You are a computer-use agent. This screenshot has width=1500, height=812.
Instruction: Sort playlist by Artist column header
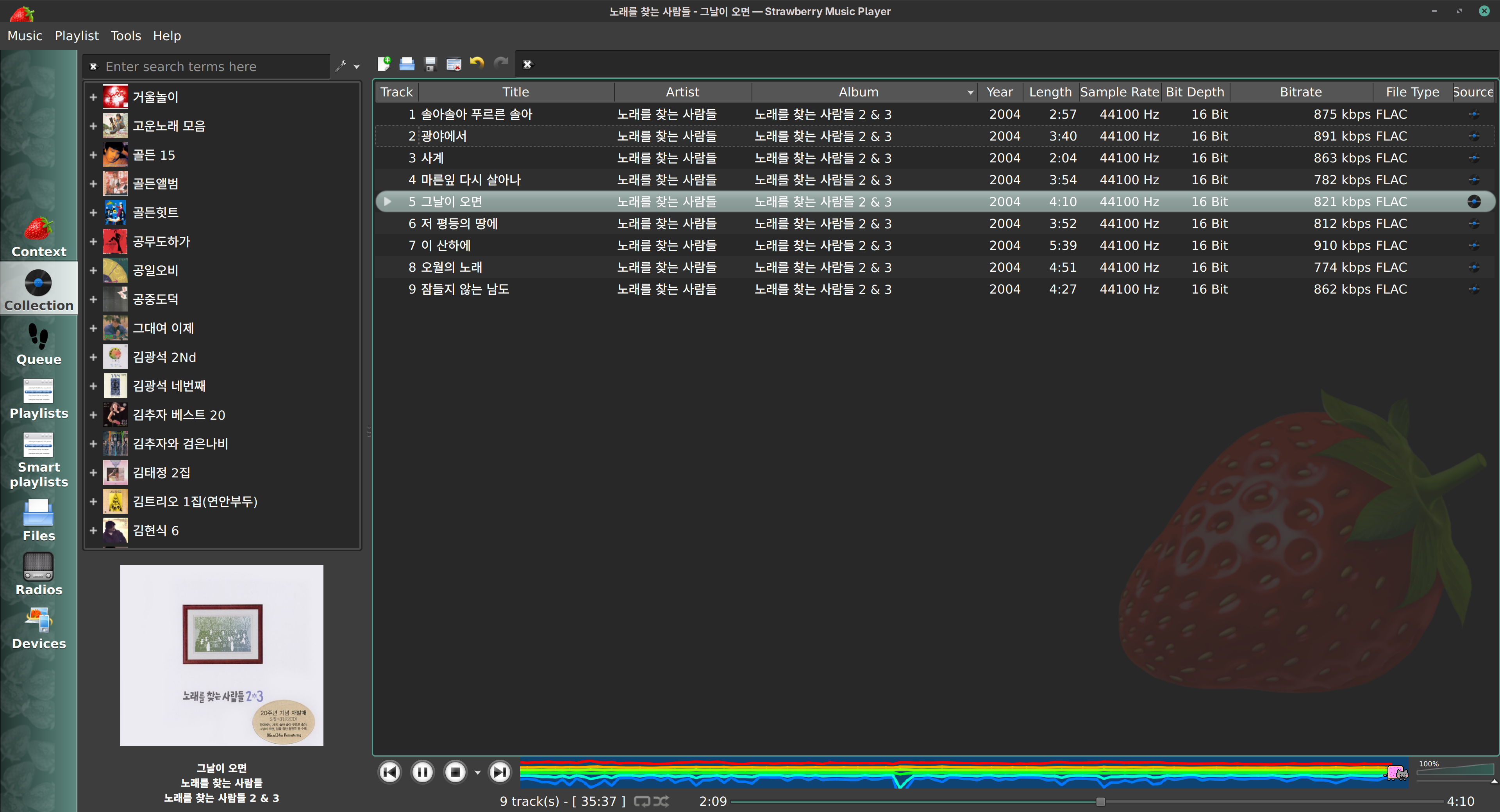pos(682,92)
